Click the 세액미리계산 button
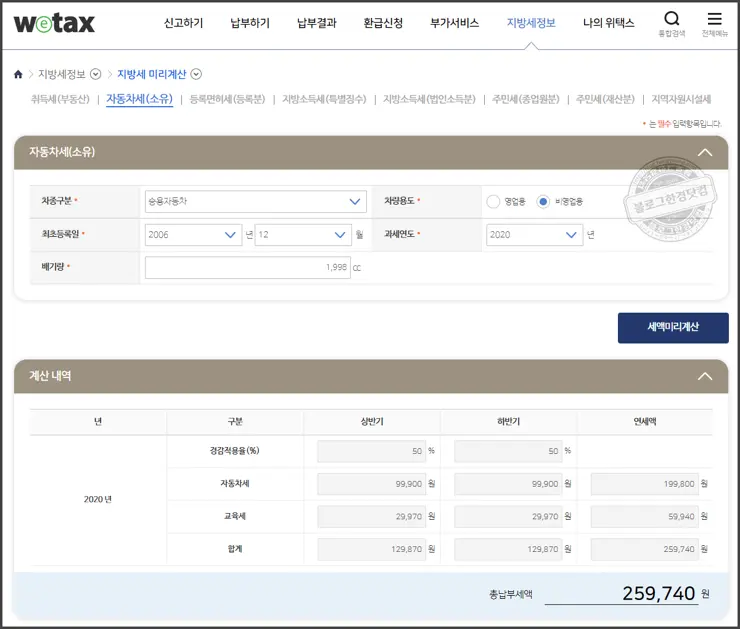 (x=672, y=327)
